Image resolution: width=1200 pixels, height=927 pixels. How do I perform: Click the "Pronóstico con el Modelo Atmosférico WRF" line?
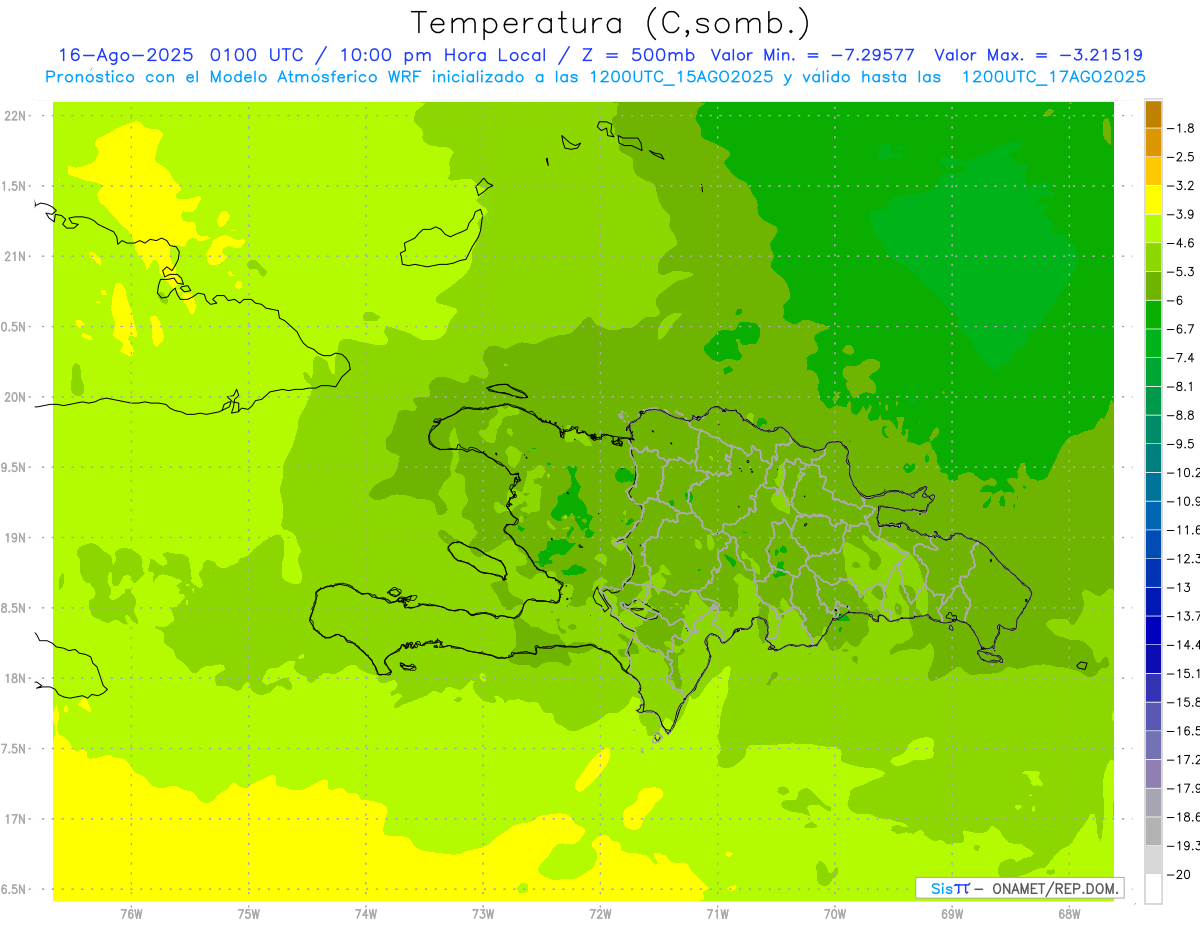point(235,77)
